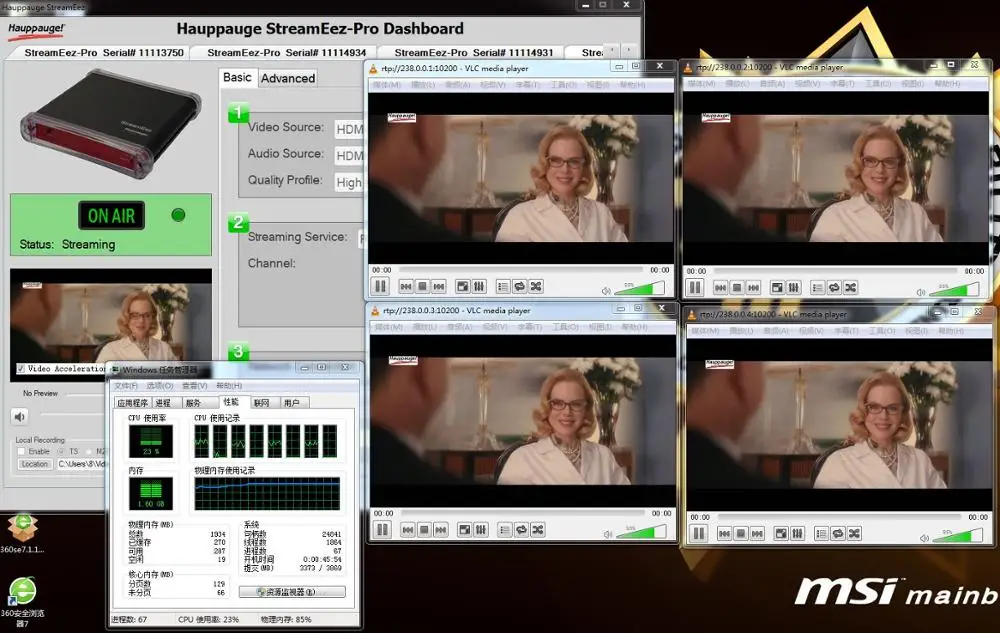
Task: Open the 应用程序 tab in Task Manager
Action: (132, 403)
